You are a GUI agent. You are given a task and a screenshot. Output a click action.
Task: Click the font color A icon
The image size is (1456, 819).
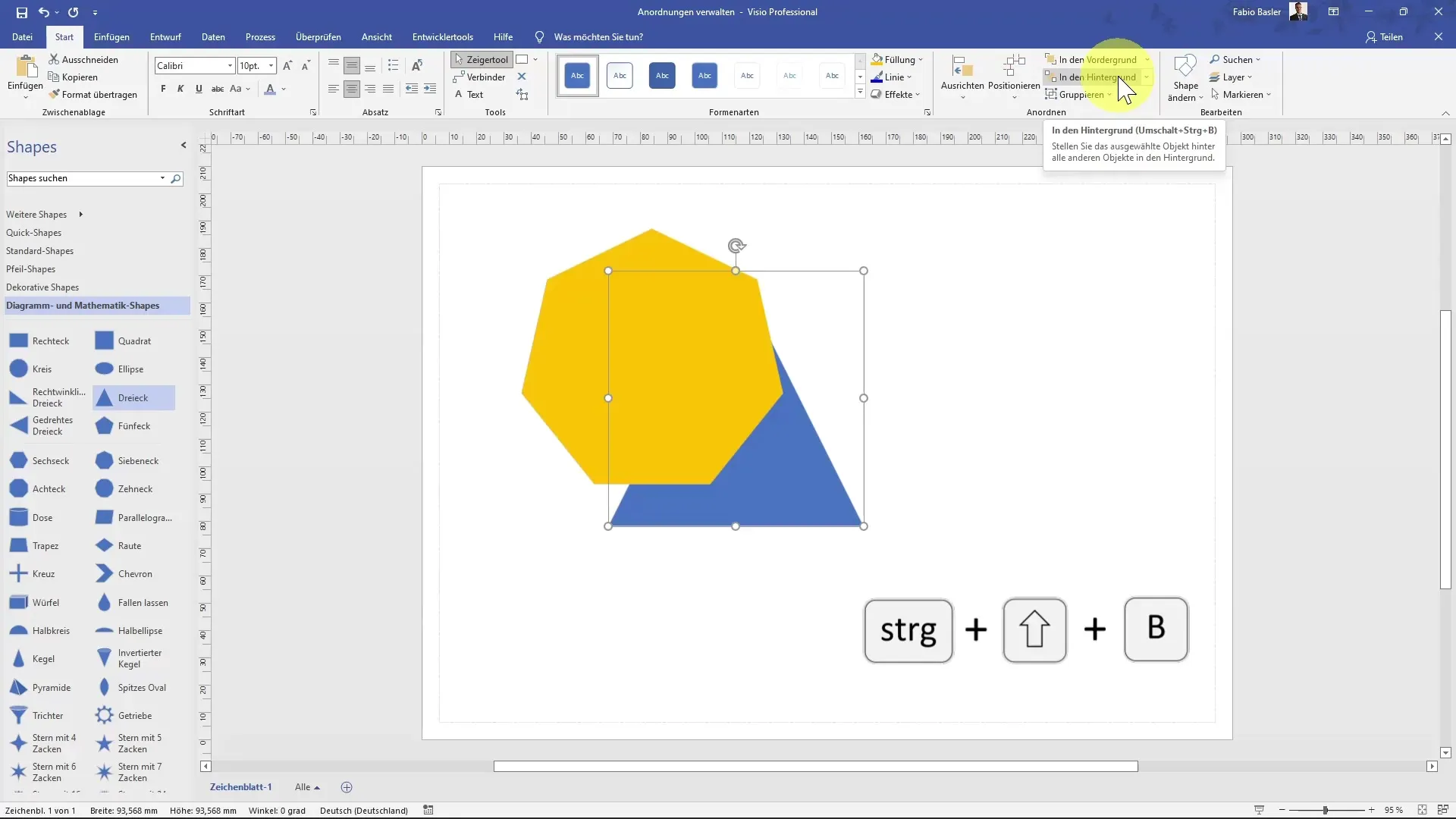coord(270,89)
